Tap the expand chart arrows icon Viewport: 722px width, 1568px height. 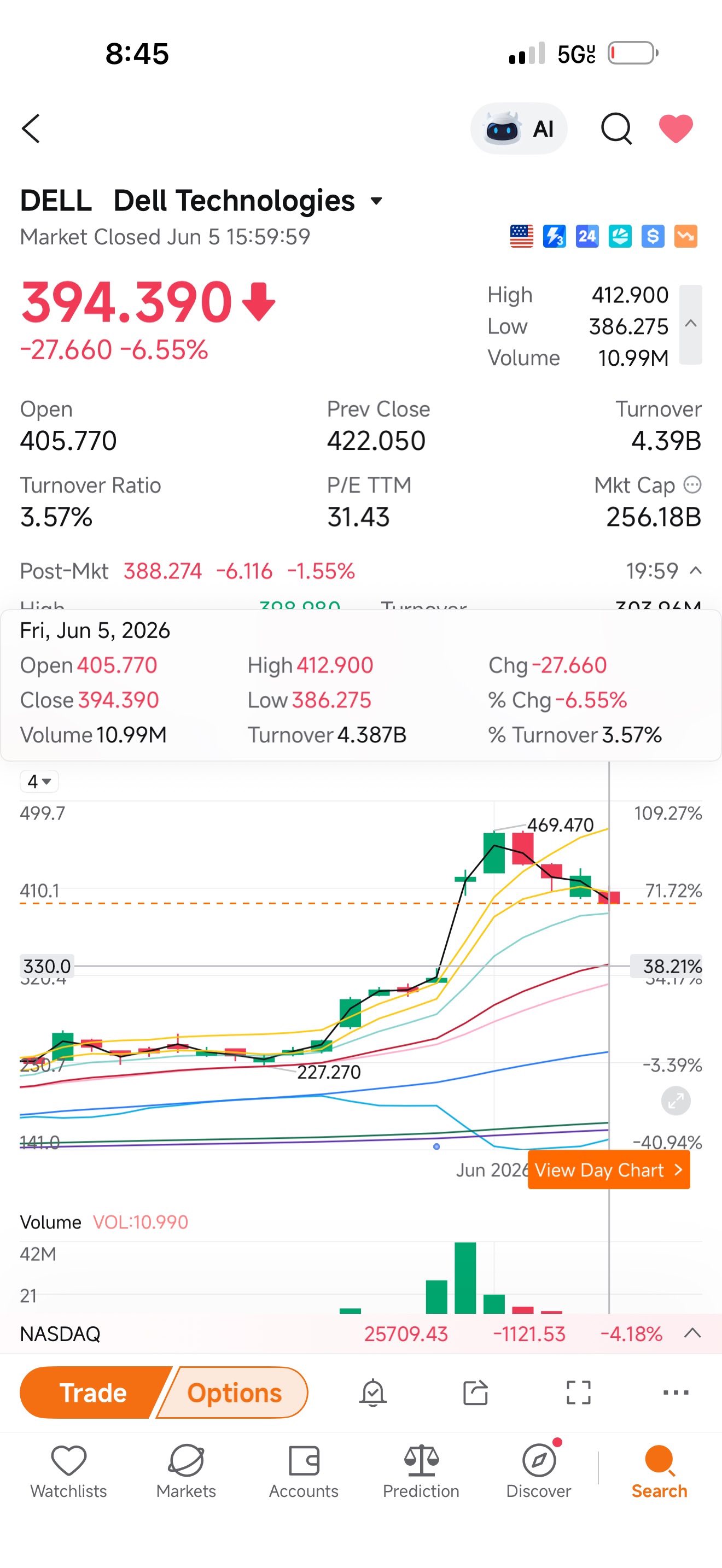[x=676, y=1101]
